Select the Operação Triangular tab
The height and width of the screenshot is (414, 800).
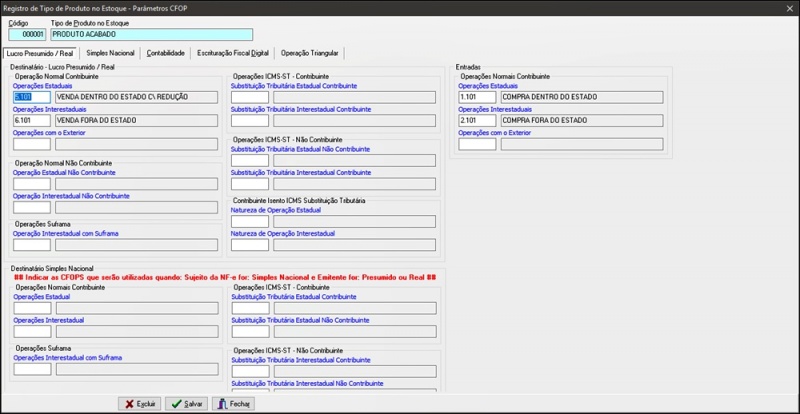point(310,53)
